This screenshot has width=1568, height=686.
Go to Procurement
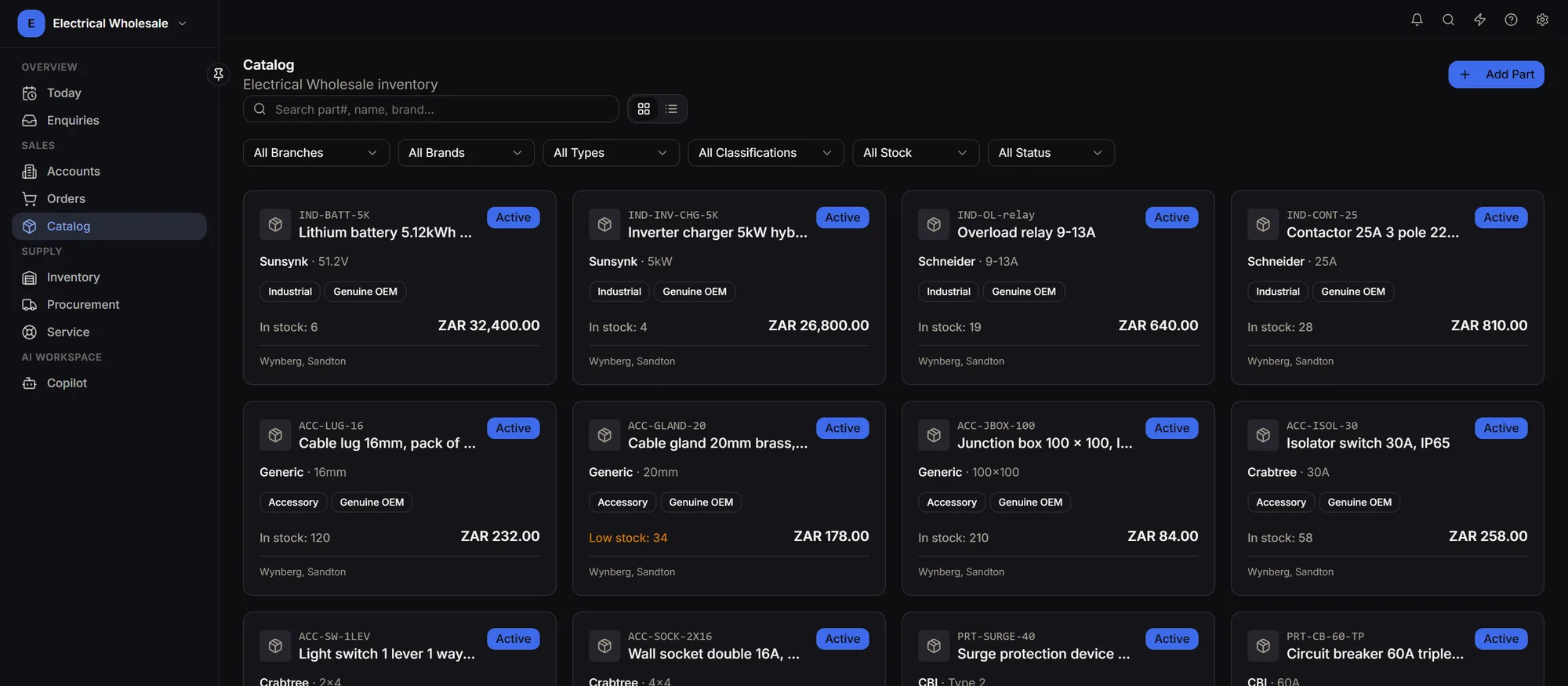[109, 305]
